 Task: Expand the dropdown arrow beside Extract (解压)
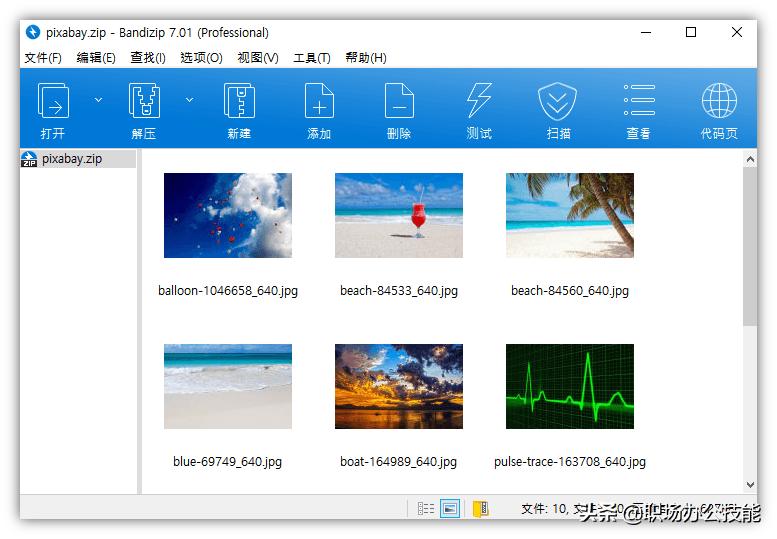(x=190, y=100)
